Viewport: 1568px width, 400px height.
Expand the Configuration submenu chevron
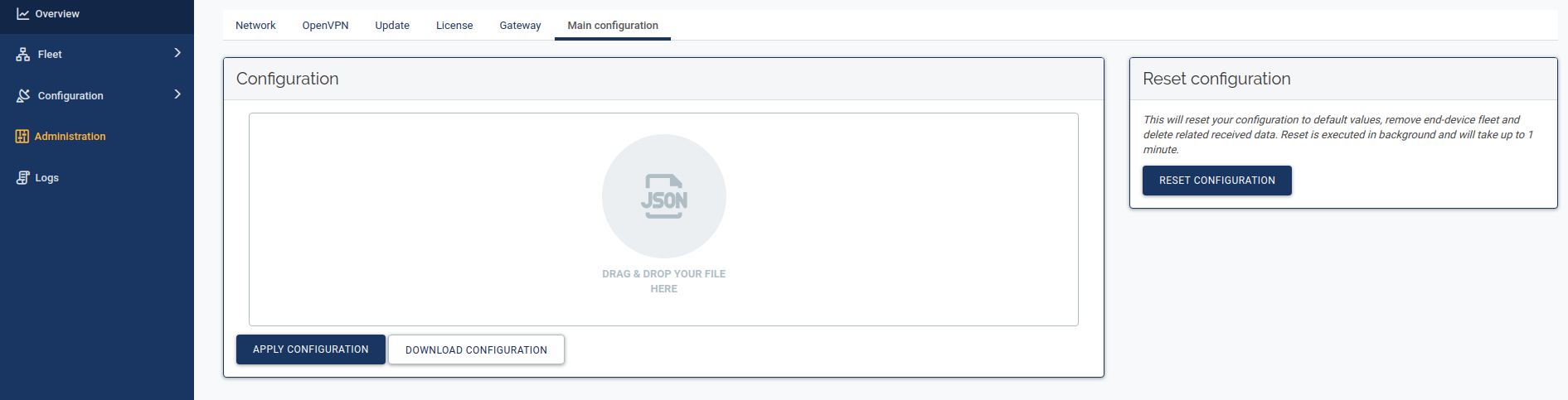coord(177,94)
